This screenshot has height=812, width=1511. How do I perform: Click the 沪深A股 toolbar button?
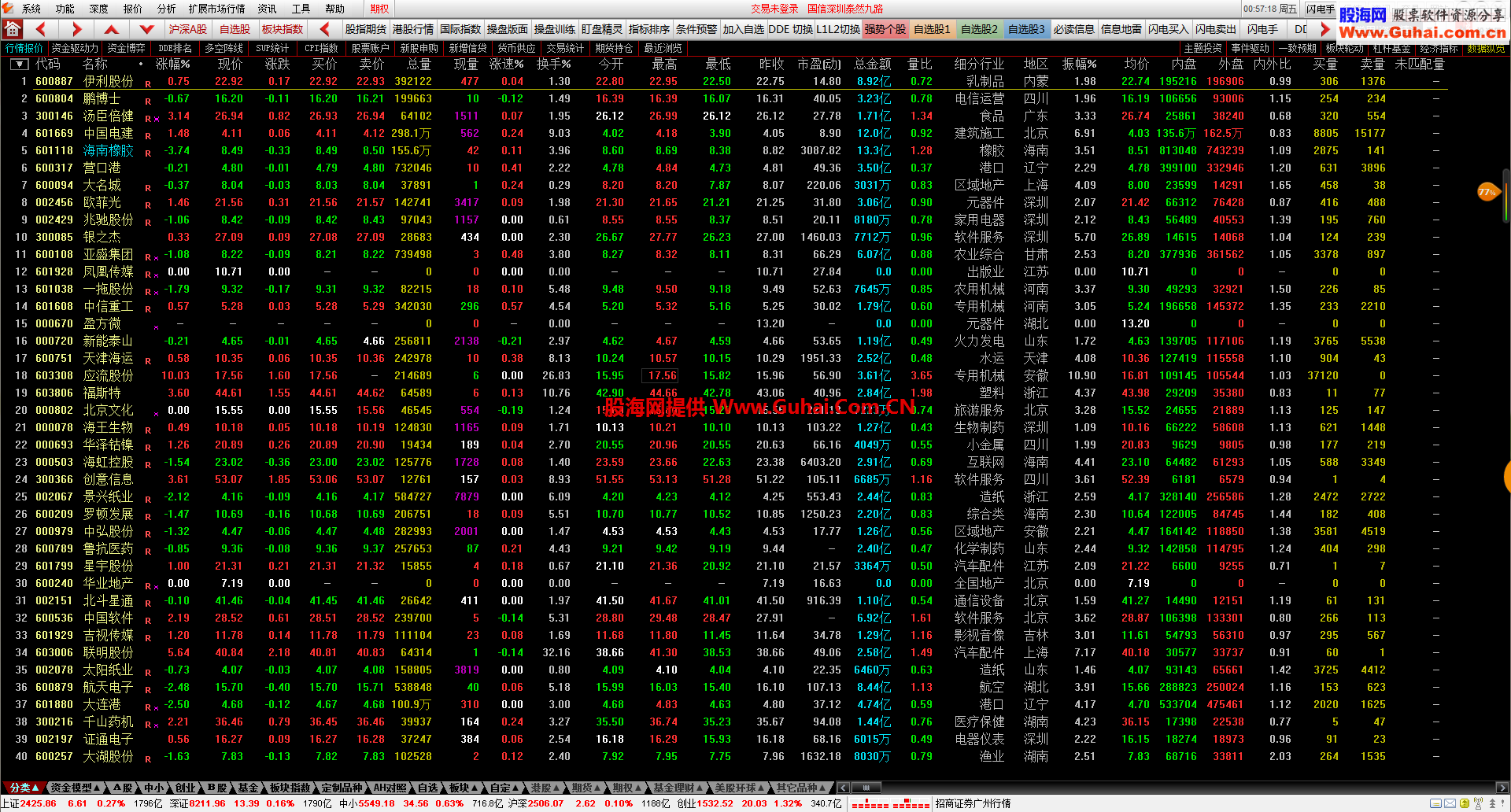[x=187, y=29]
